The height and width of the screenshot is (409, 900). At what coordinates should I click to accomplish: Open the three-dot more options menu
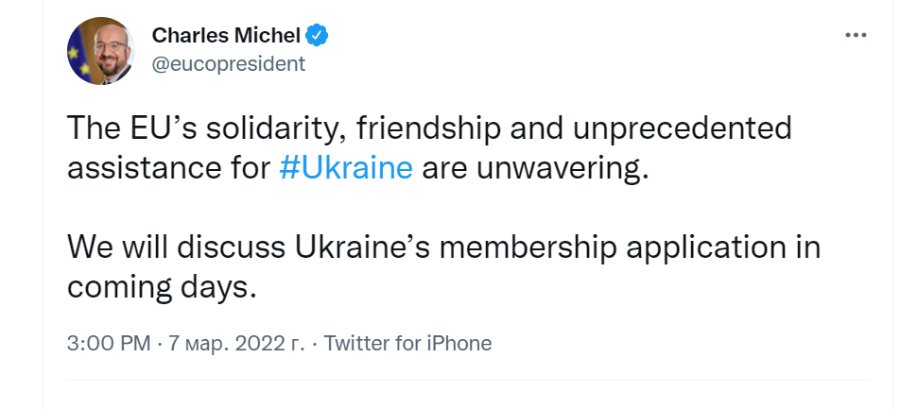855,35
